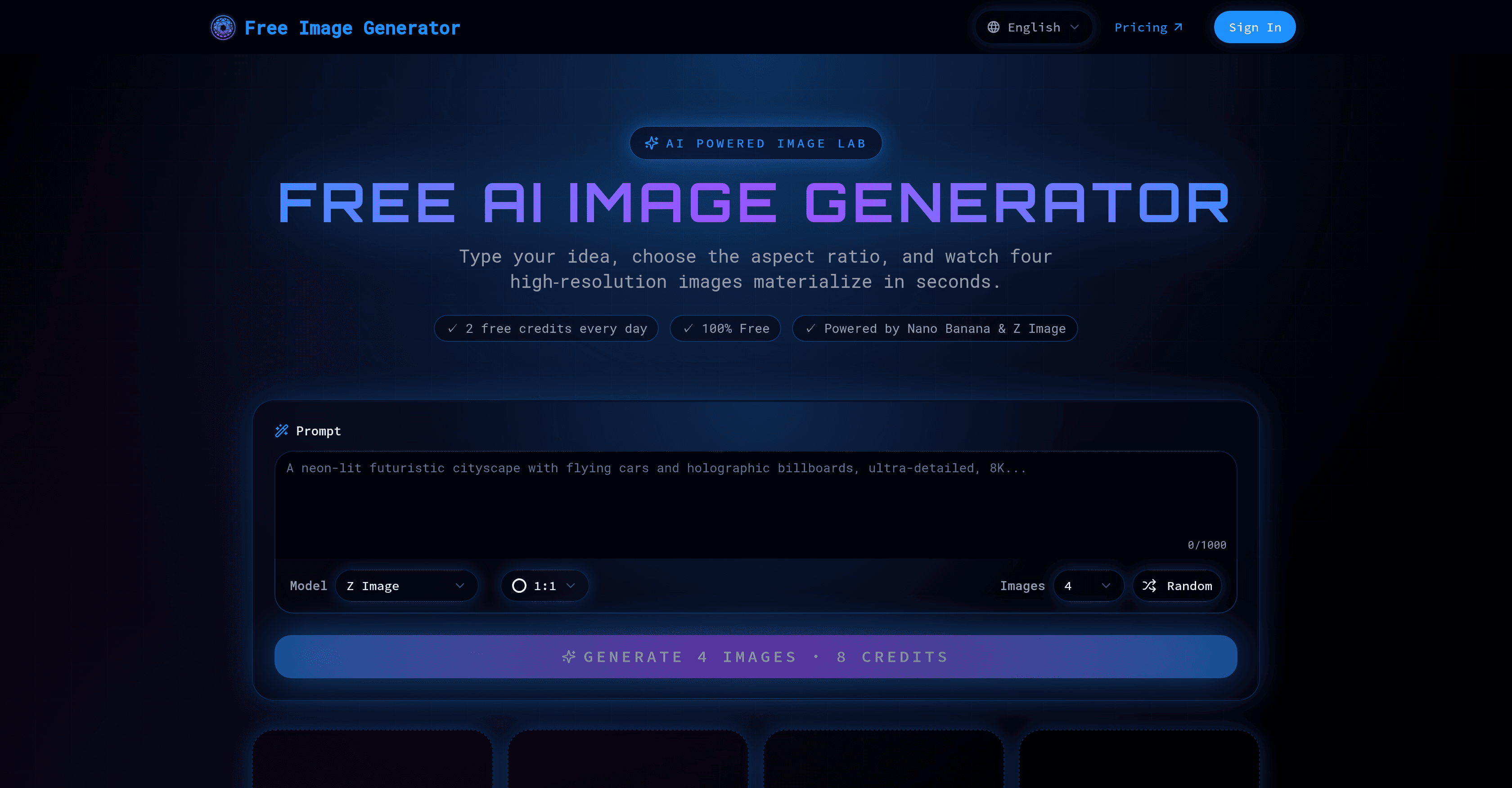Click Generate 4 Images
The width and height of the screenshot is (1512, 788).
click(x=756, y=657)
